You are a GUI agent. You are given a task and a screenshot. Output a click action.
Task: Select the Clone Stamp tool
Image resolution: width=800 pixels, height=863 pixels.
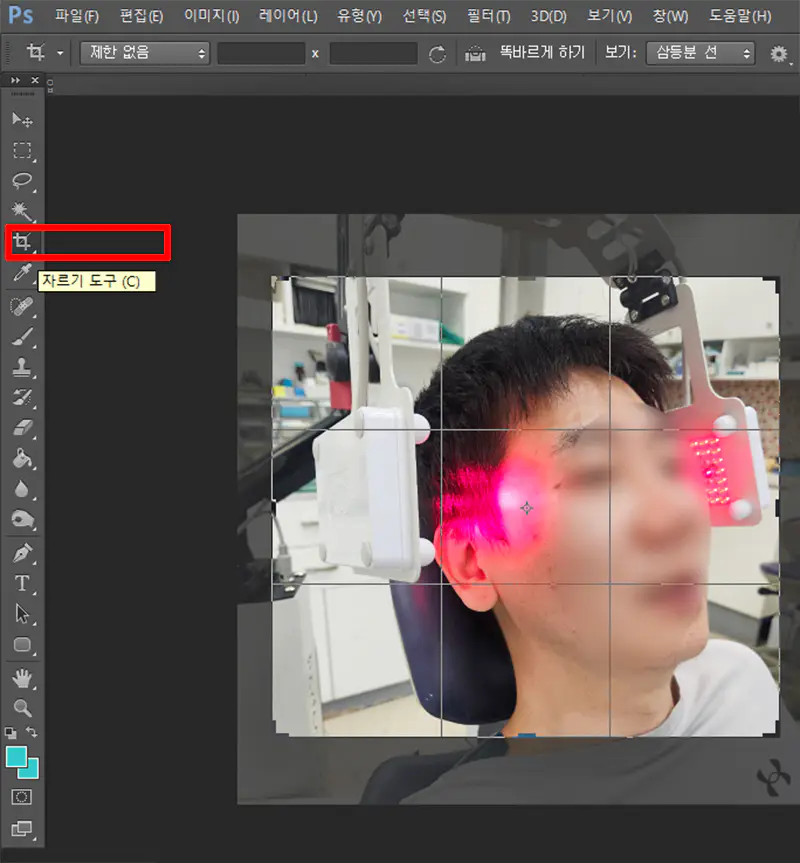point(22,367)
